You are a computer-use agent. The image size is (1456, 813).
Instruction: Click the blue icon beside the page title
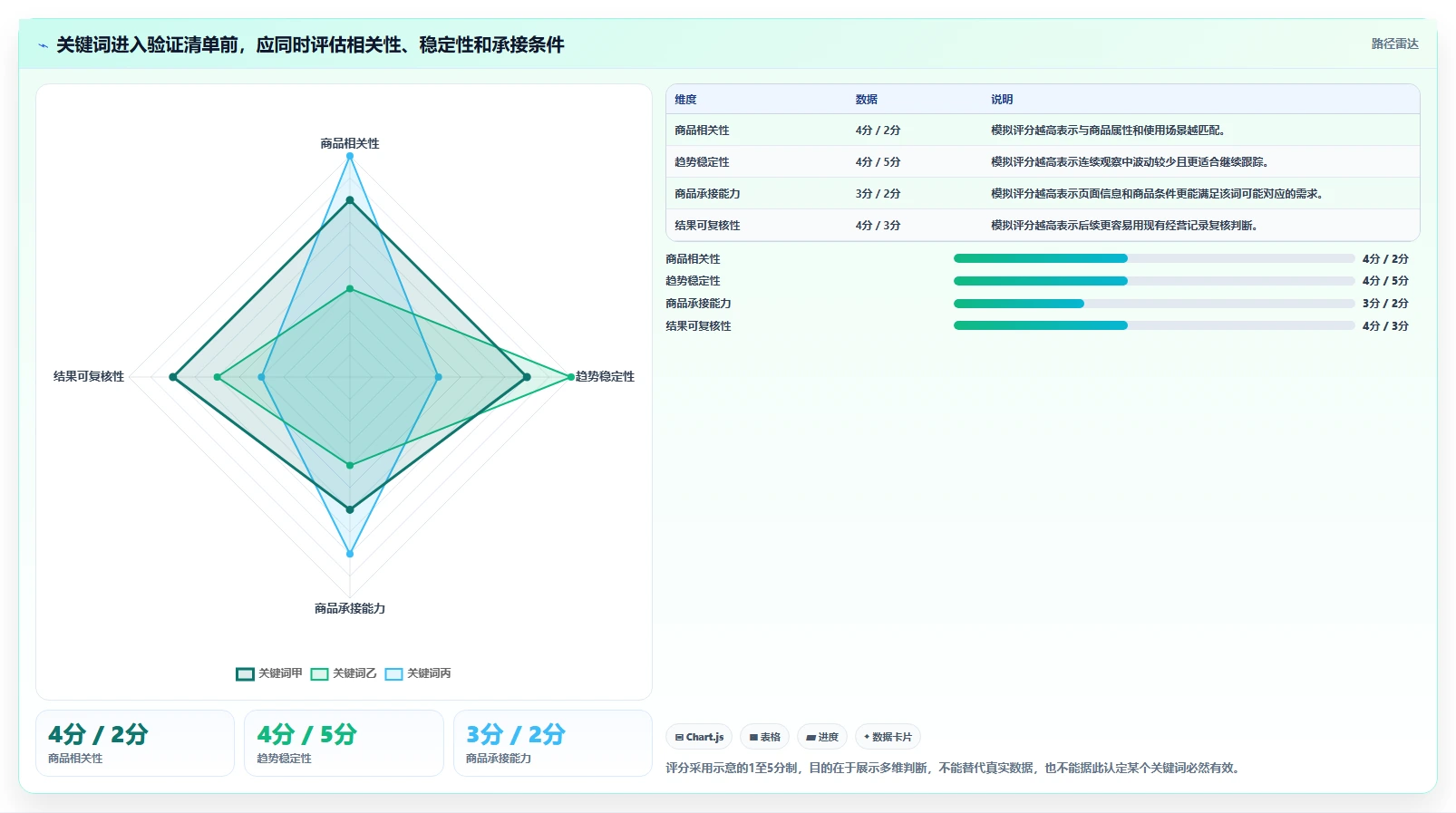pyautogui.click(x=43, y=45)
